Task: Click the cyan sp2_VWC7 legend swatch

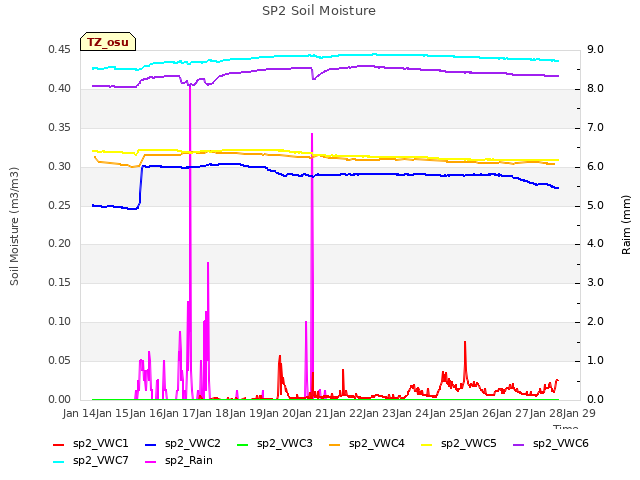Action: (59, 462)
